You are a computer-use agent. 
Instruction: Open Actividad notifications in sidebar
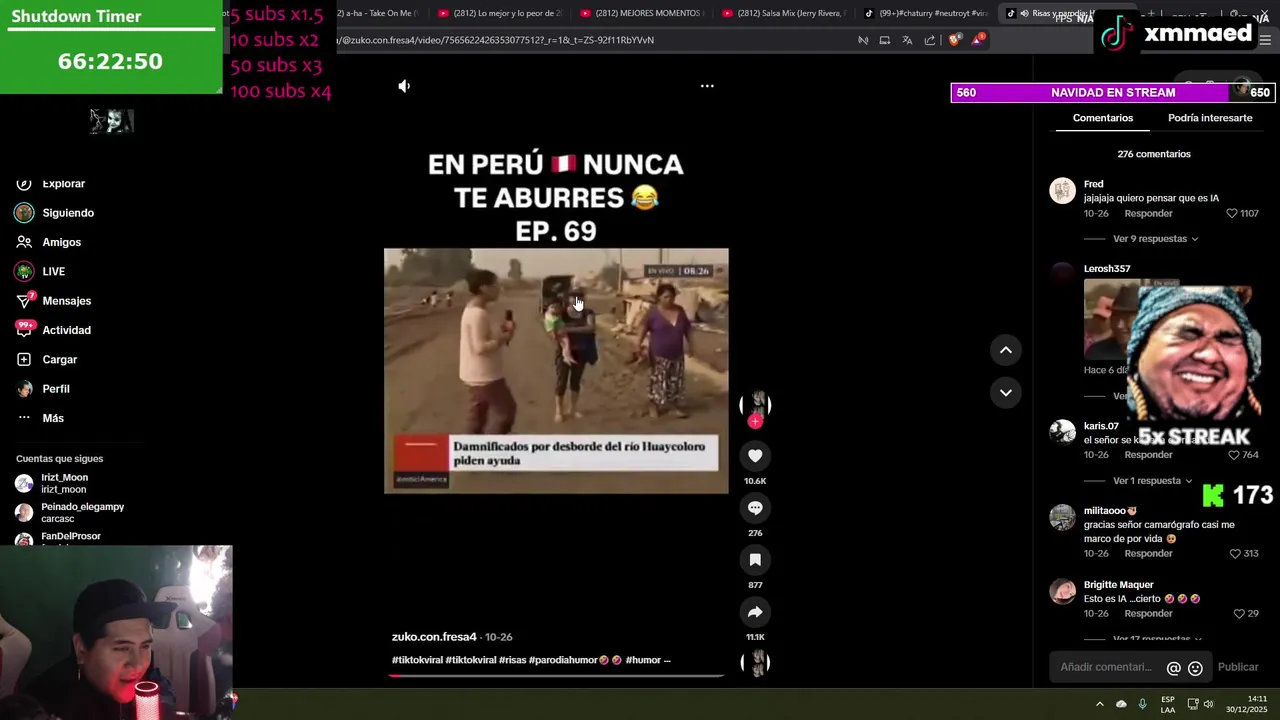tap(53, 330)
